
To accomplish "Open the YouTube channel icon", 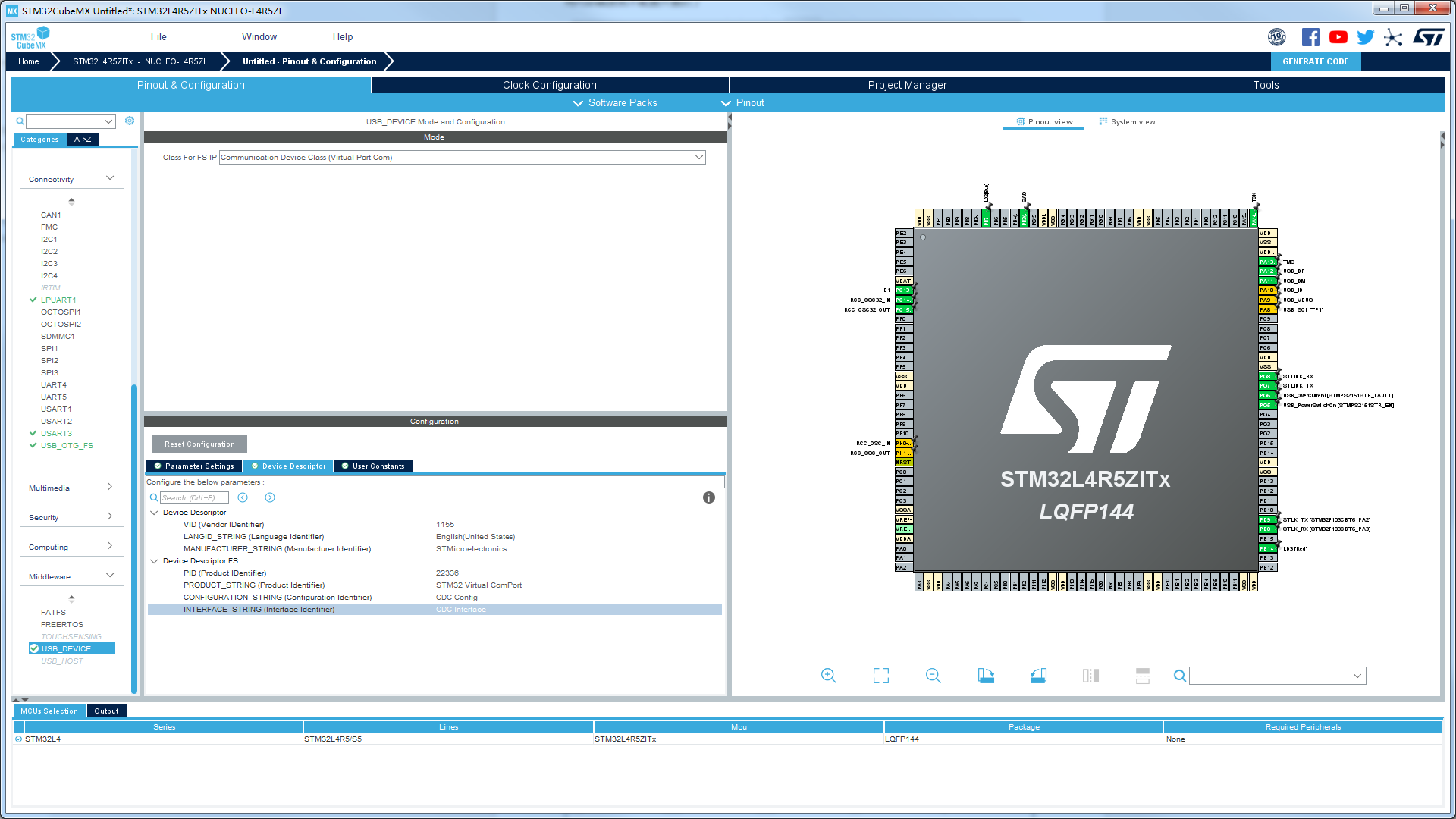I will pos(1338,36).
